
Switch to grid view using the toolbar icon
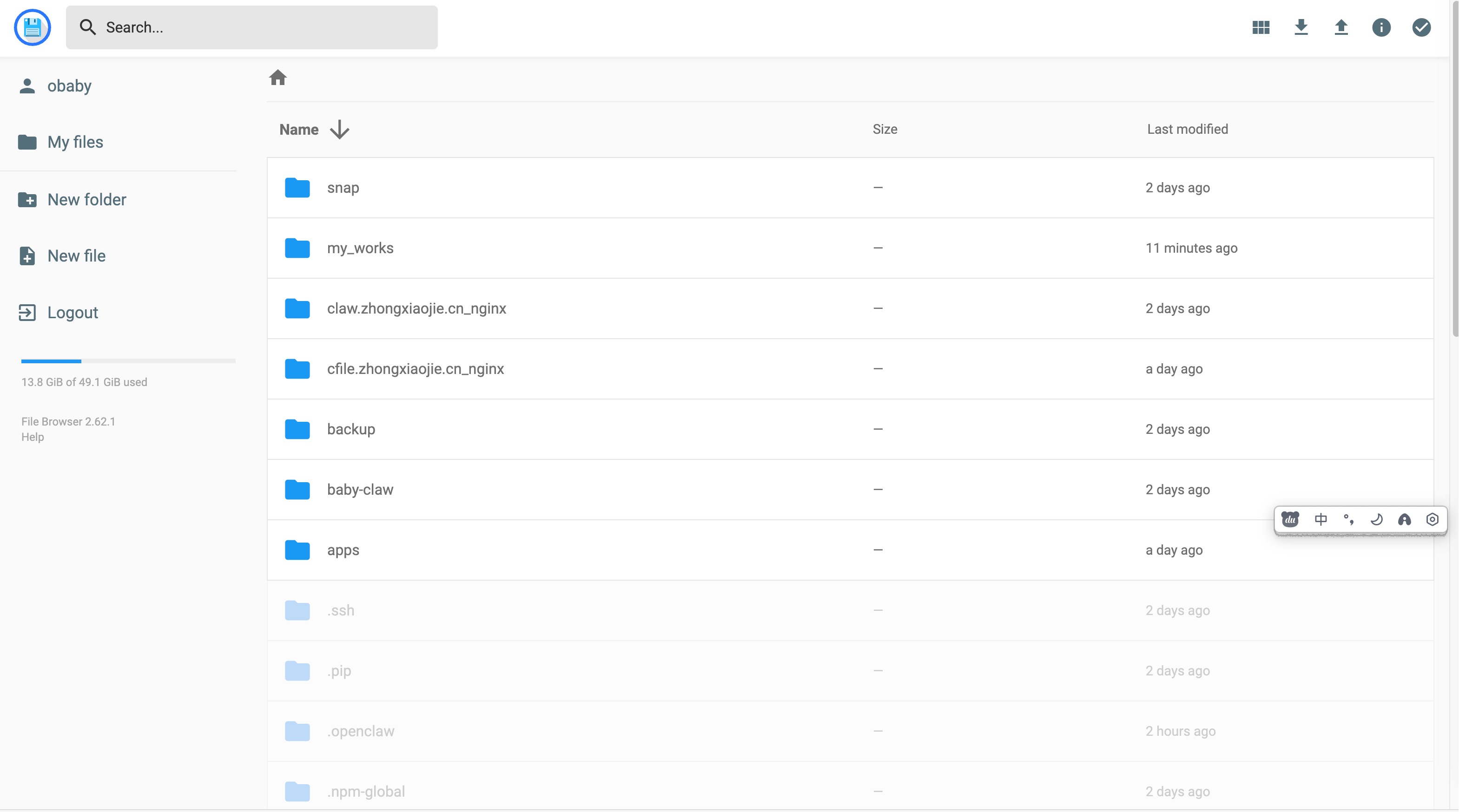pyautogui.click(x=1261, y=27)
